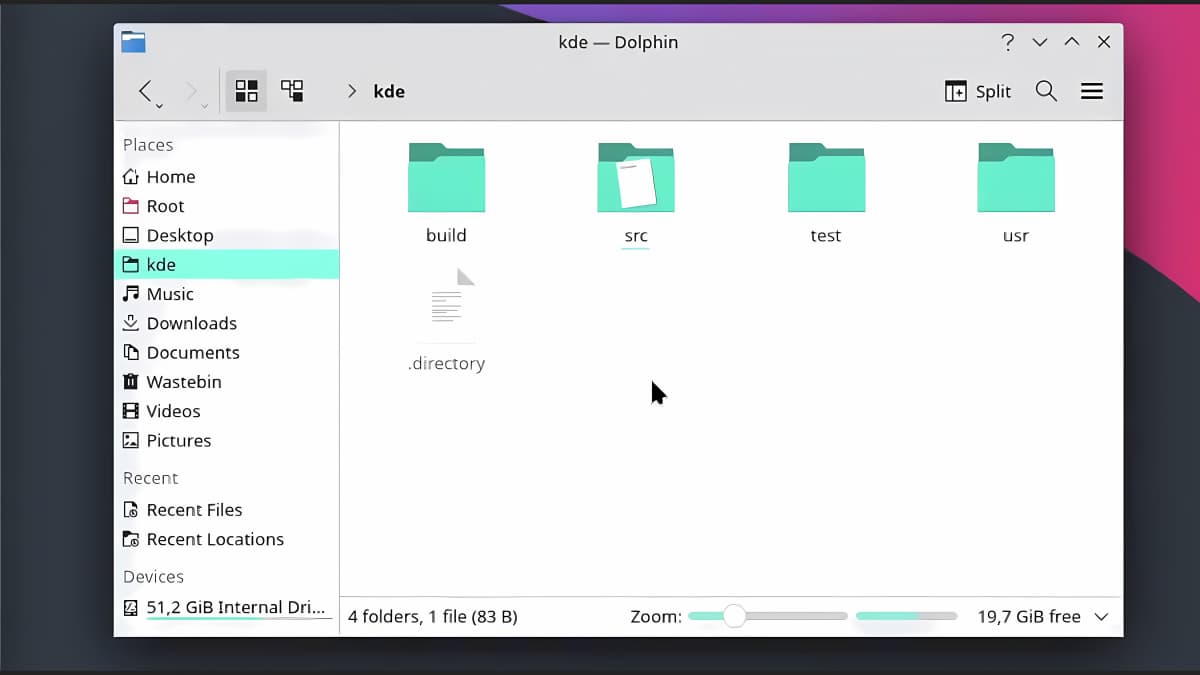
Task: Click the 'test' folder name label
Action: 826,236
